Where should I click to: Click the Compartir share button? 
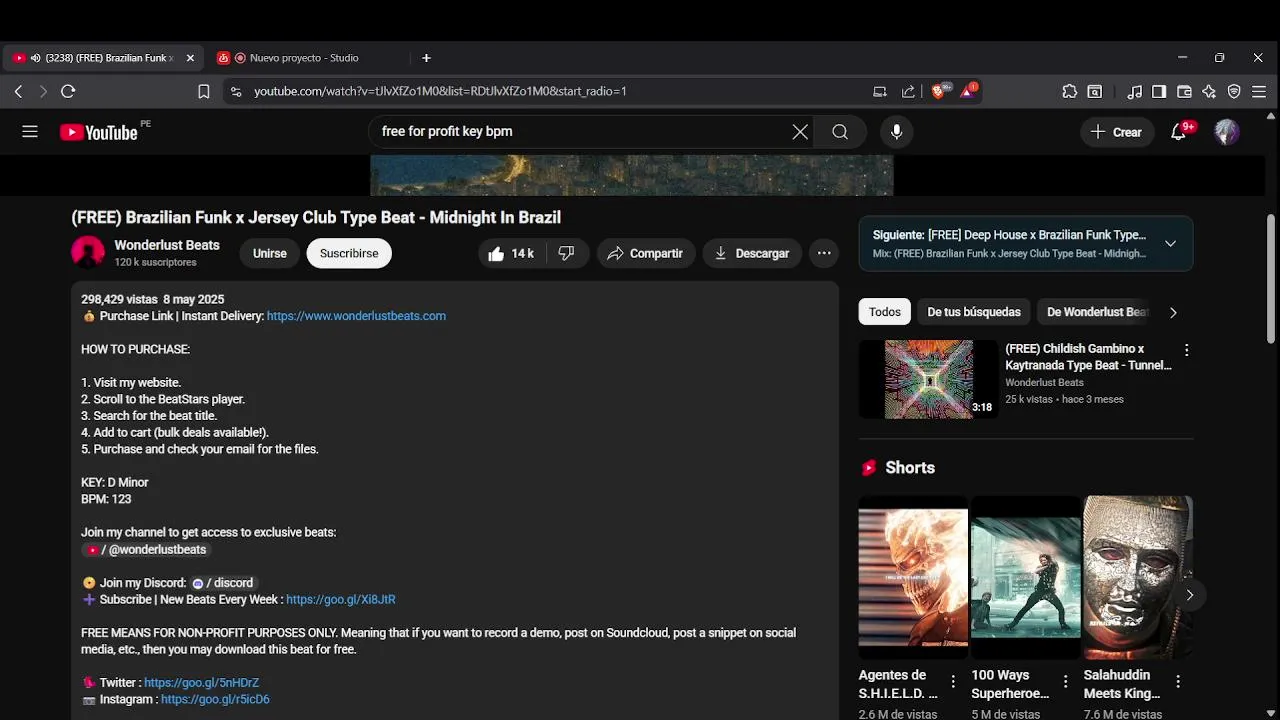[x=645, y=253]
